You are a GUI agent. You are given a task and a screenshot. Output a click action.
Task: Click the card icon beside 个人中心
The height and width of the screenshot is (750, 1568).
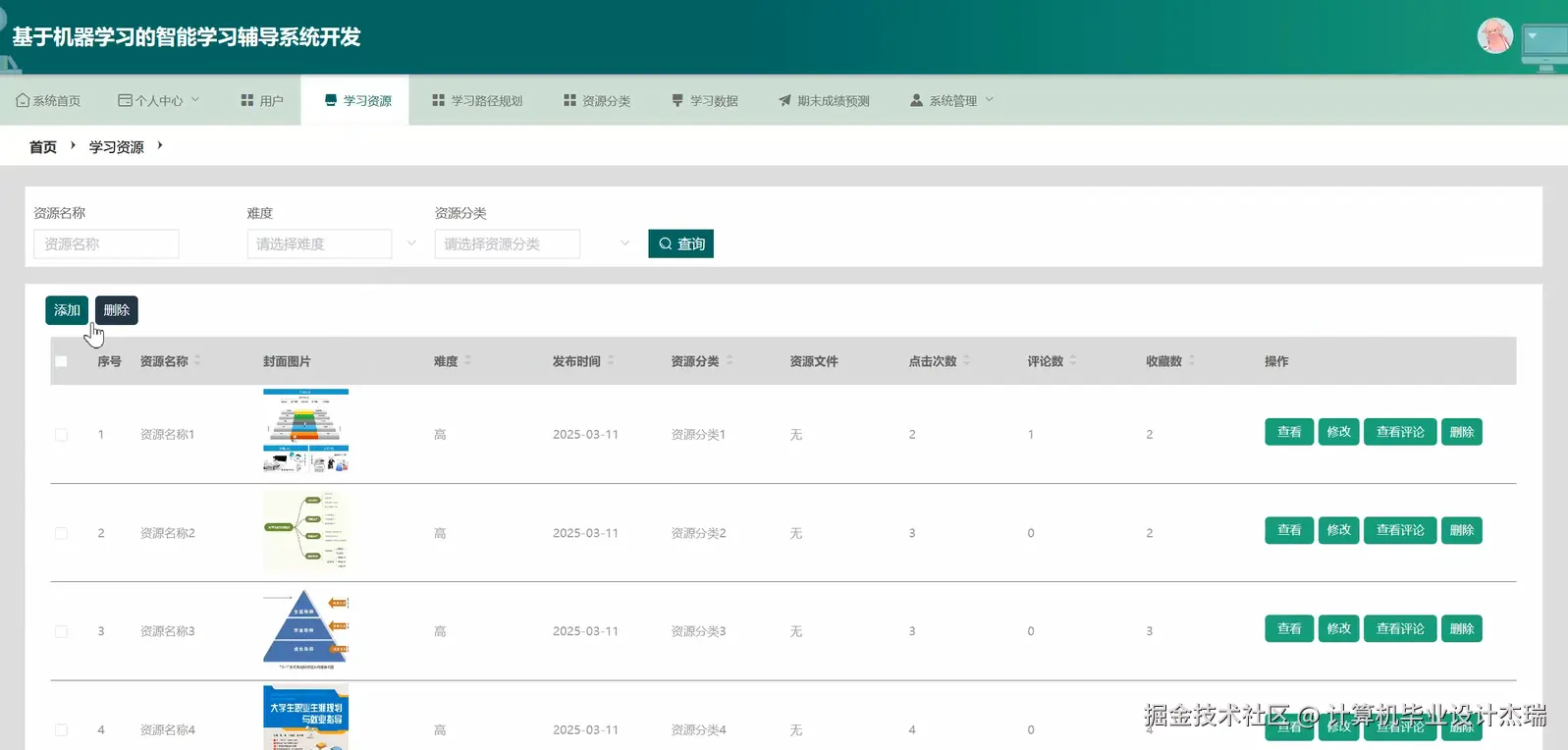[x=125, y=100]
